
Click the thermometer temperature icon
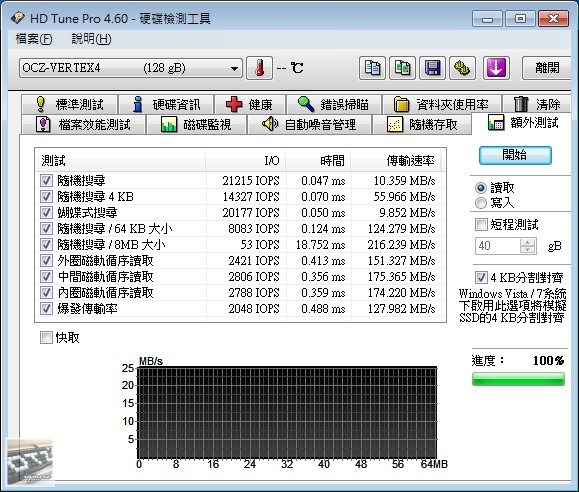click(259, 68)
